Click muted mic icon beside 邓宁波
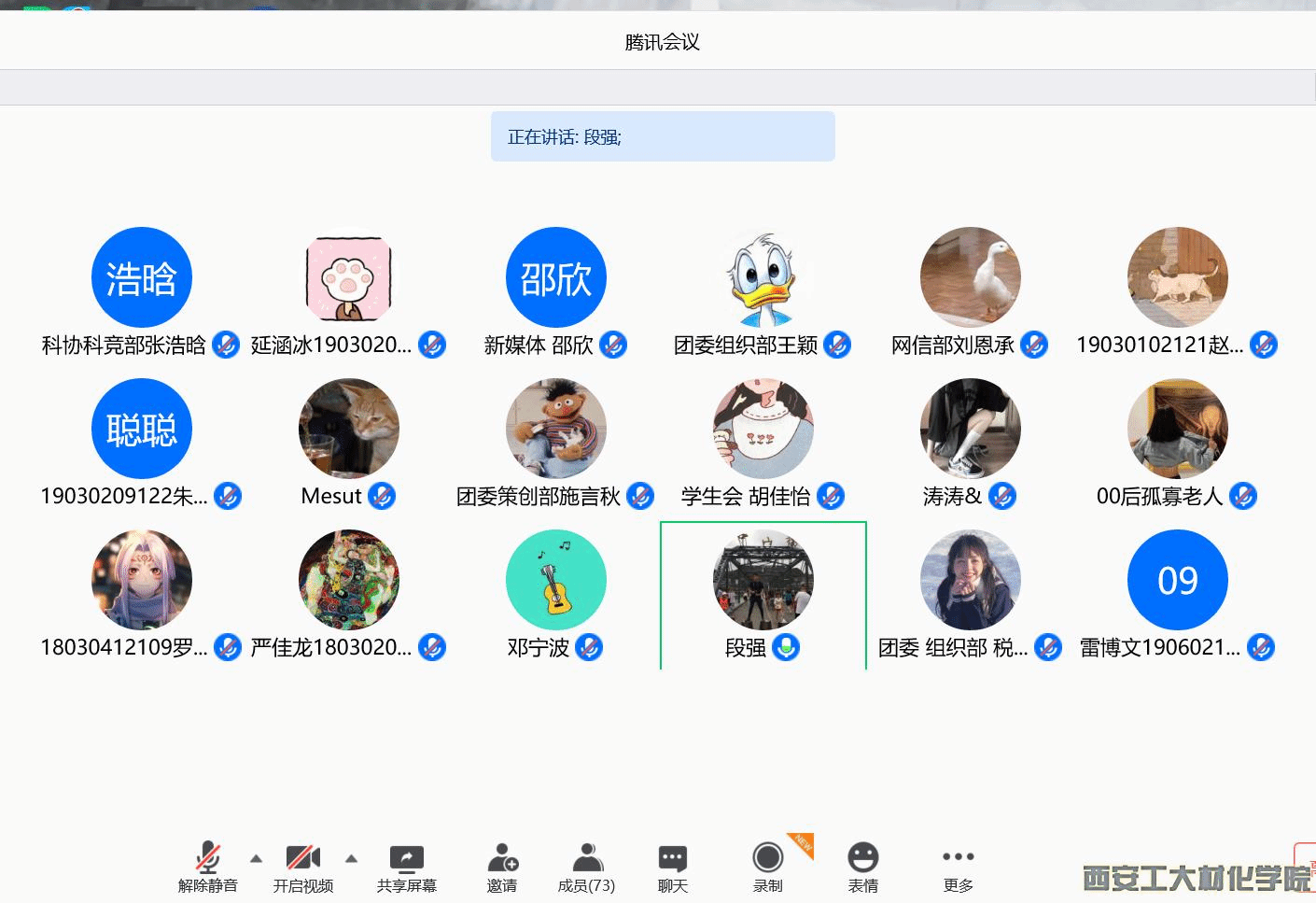1316x903 pixels. [589, 647]
